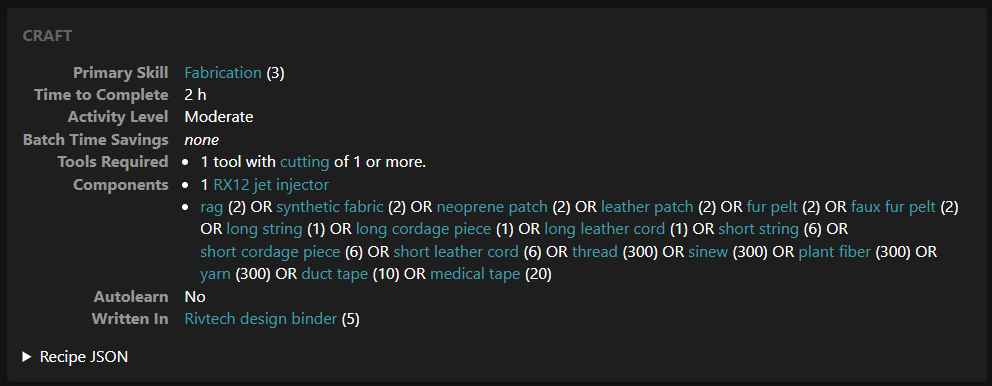The width and height of the screenshot is (992, 386).
Task: Open the neoprene patch link
Action: pos(492,207)
